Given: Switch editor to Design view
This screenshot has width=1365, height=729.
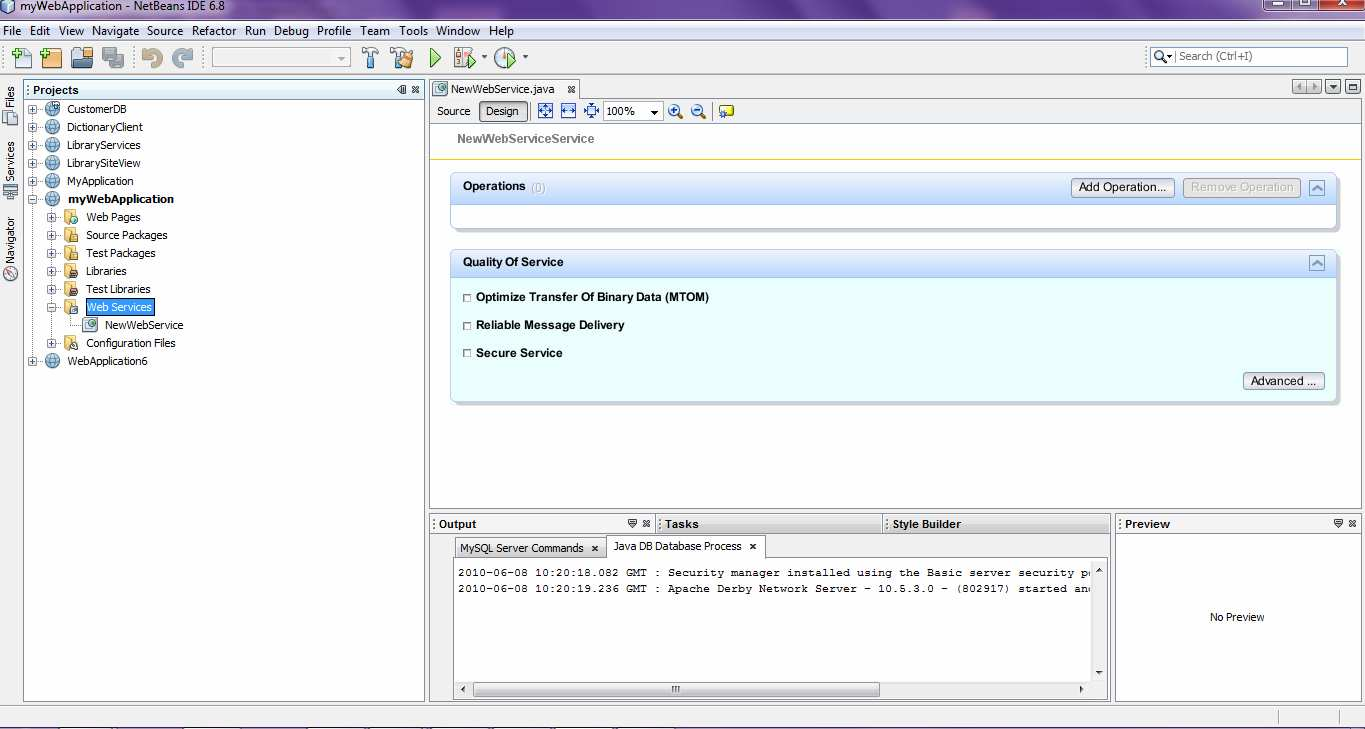Looking at the screenshot, I should pyautogui.click(x=503, y=111).
